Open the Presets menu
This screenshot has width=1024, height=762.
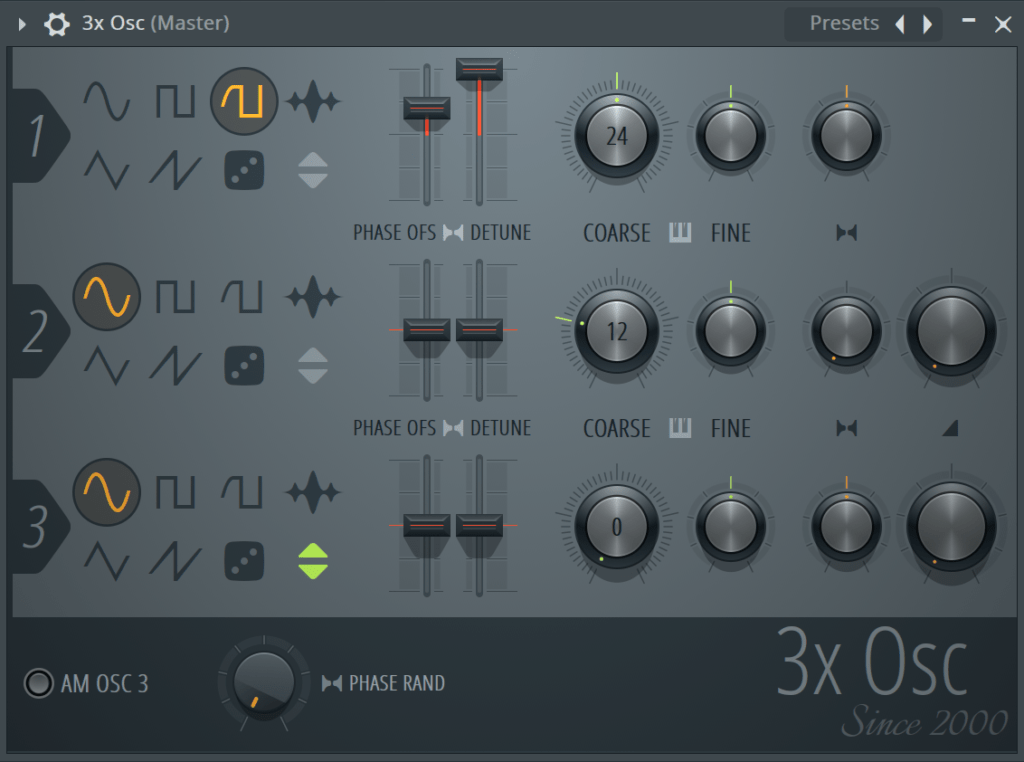844,24
